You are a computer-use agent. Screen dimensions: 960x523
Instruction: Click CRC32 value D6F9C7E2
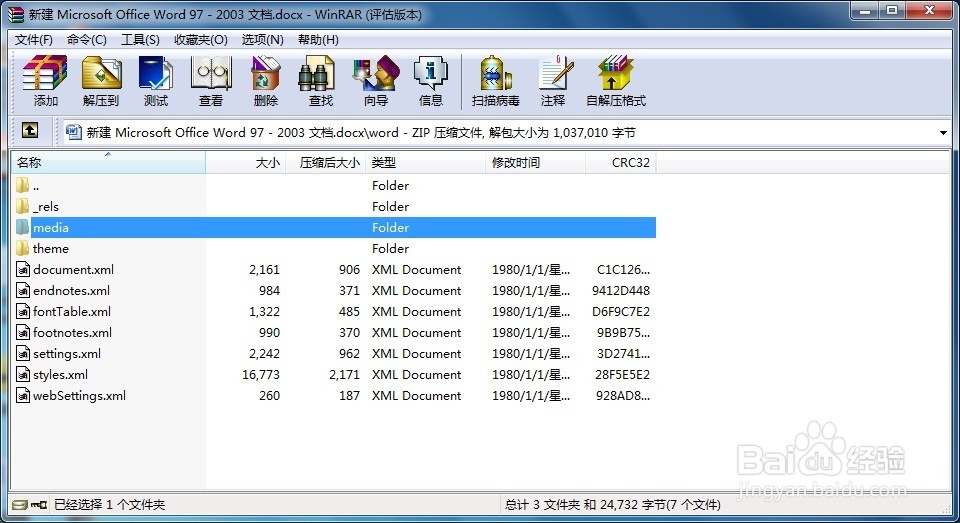pos(621,312)
